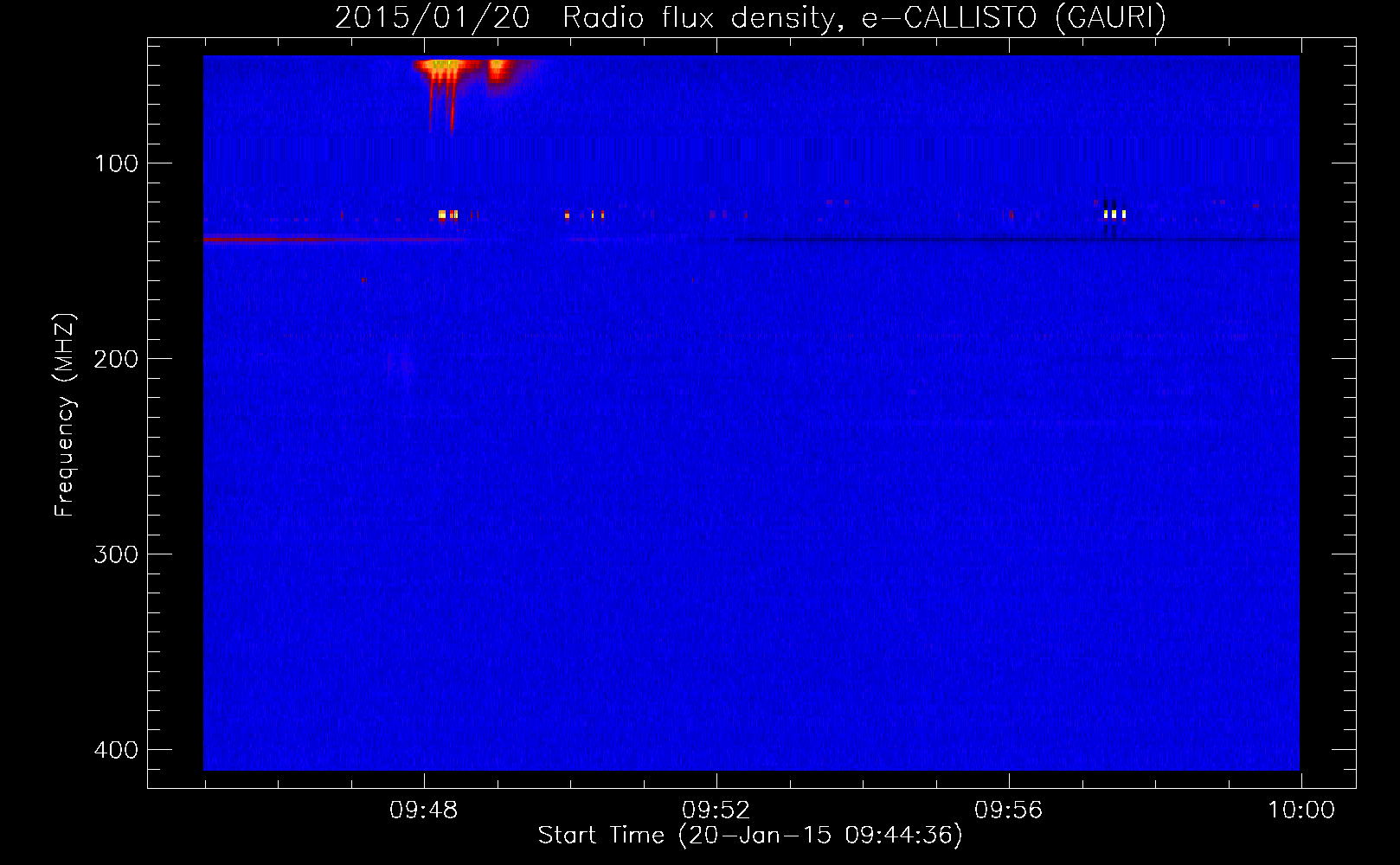Click the Start Time axis label
The height and width of the screenshot is (865, 1400).
[x=750, y=836]
